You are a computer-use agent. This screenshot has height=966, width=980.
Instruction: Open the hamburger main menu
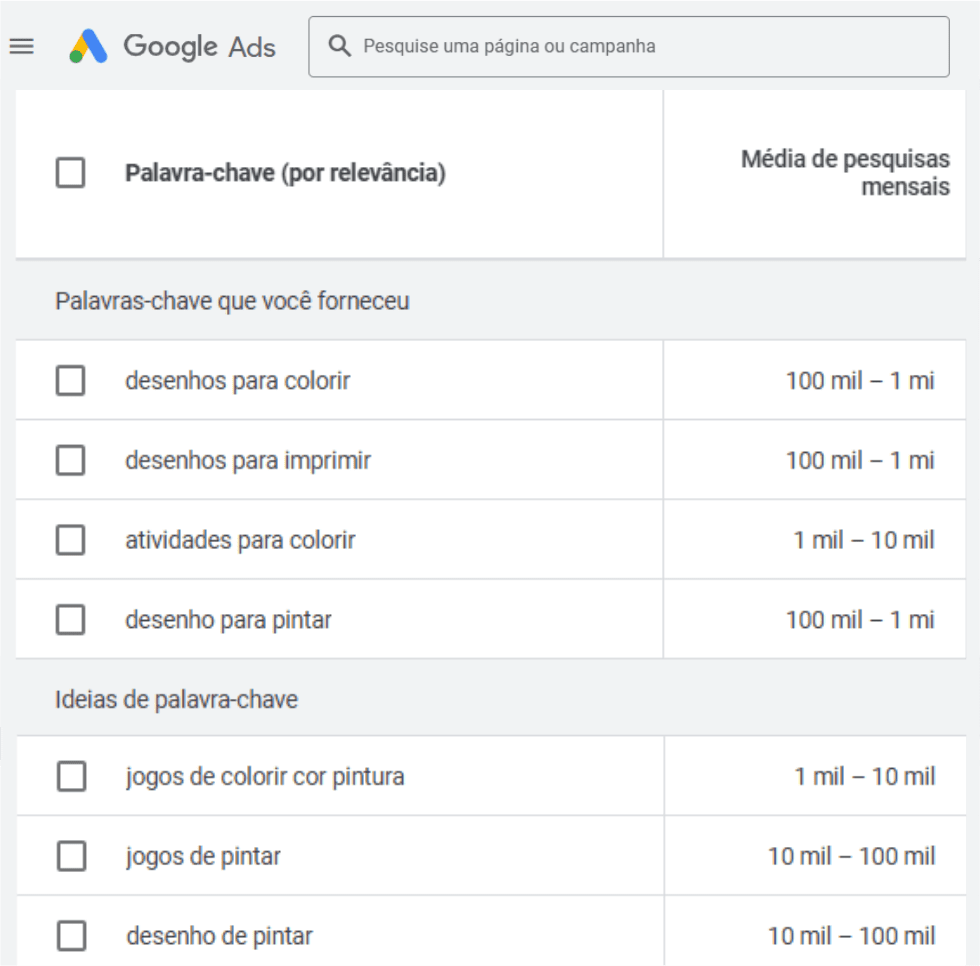click(21, 47)
